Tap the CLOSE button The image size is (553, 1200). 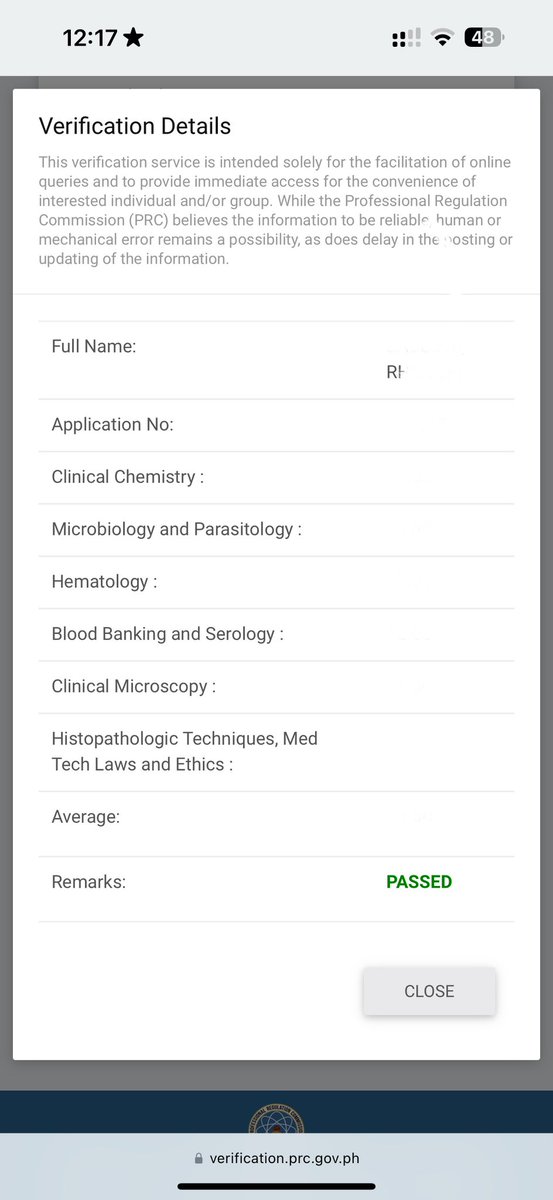coord(429,991)
